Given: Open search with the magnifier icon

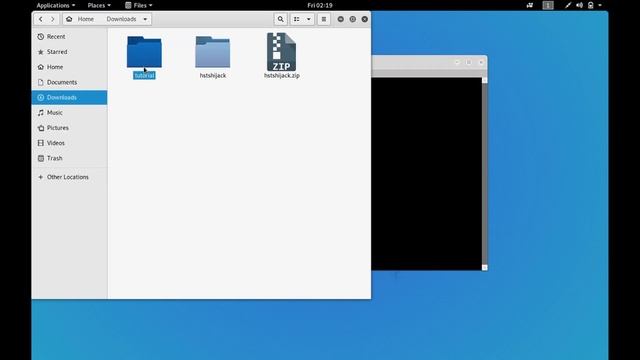Looking at the screenshot, I should click(x=280, y=19).
